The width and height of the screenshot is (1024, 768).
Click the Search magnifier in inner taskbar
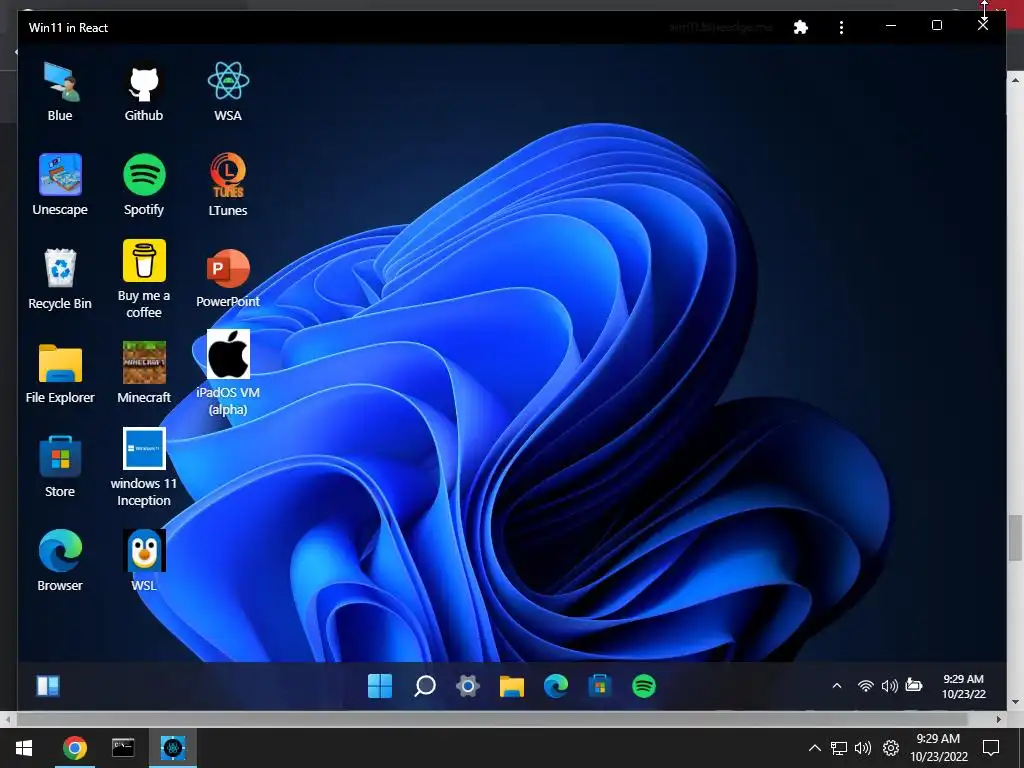(x=424, y=686)
